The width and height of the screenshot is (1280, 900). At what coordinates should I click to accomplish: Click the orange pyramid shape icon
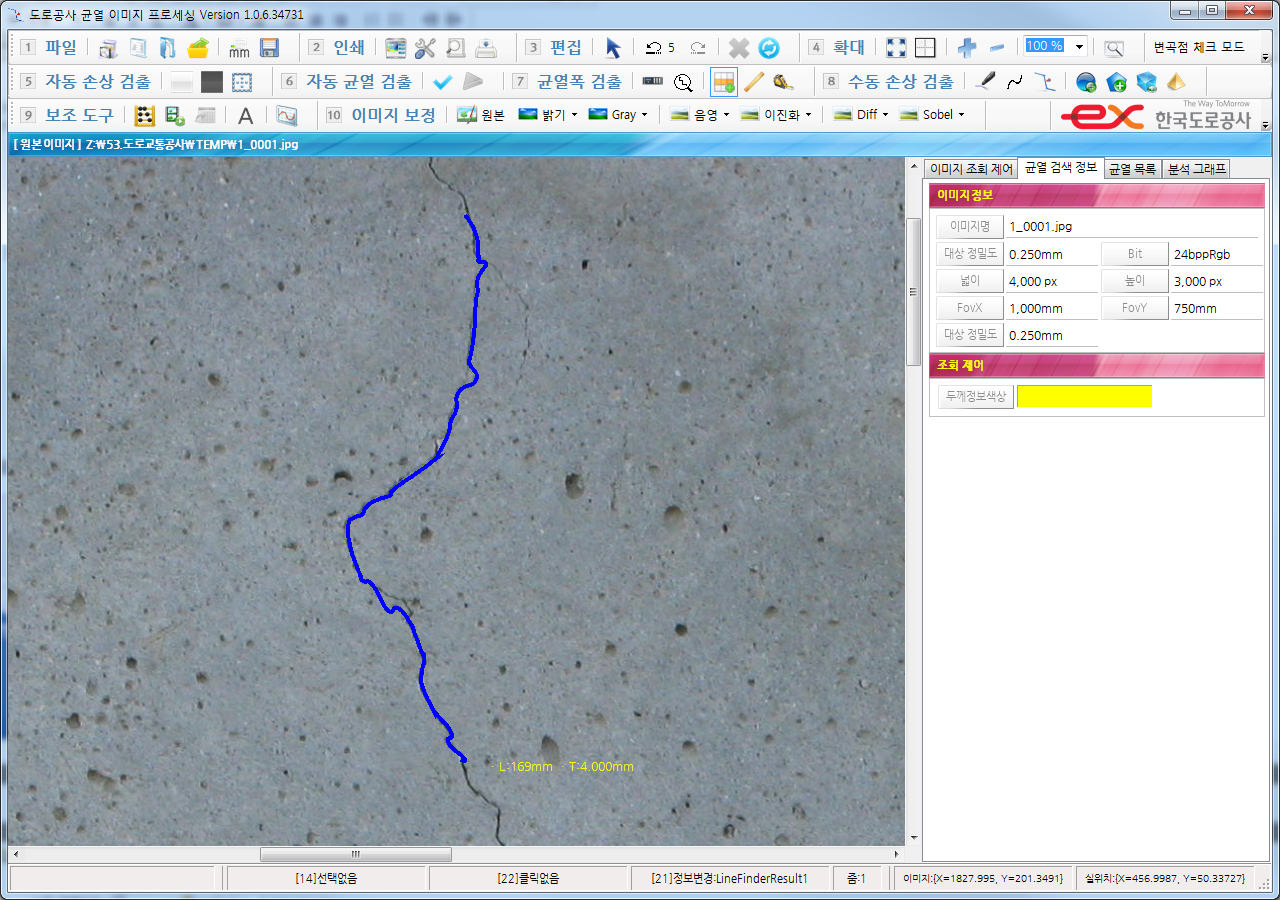click(x=1177, y=82)
